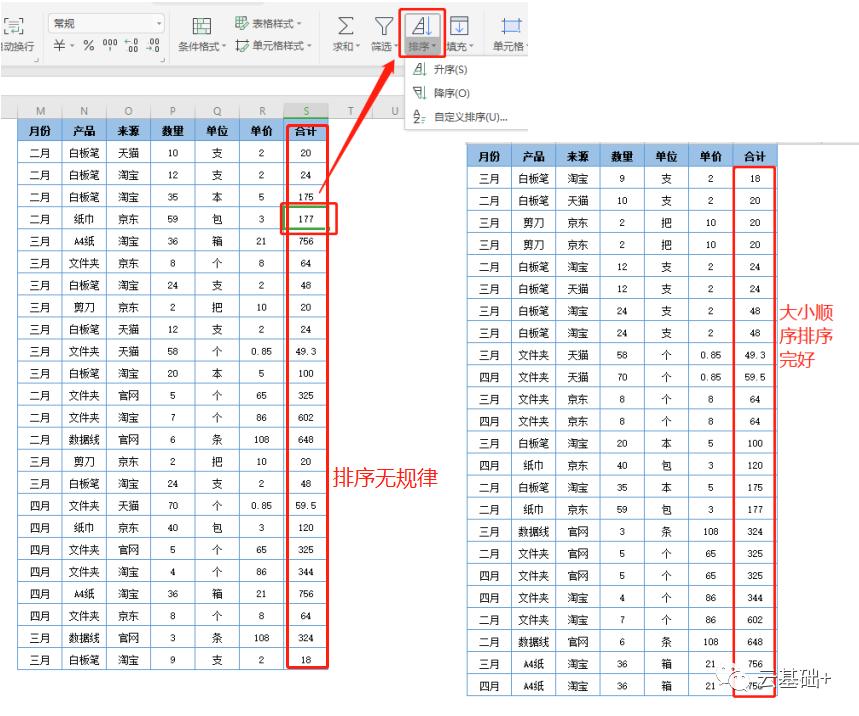This screenshot has height=716, width=859.
Task: Click the wrap text (自动换行) icon
Action: [15, 27]
